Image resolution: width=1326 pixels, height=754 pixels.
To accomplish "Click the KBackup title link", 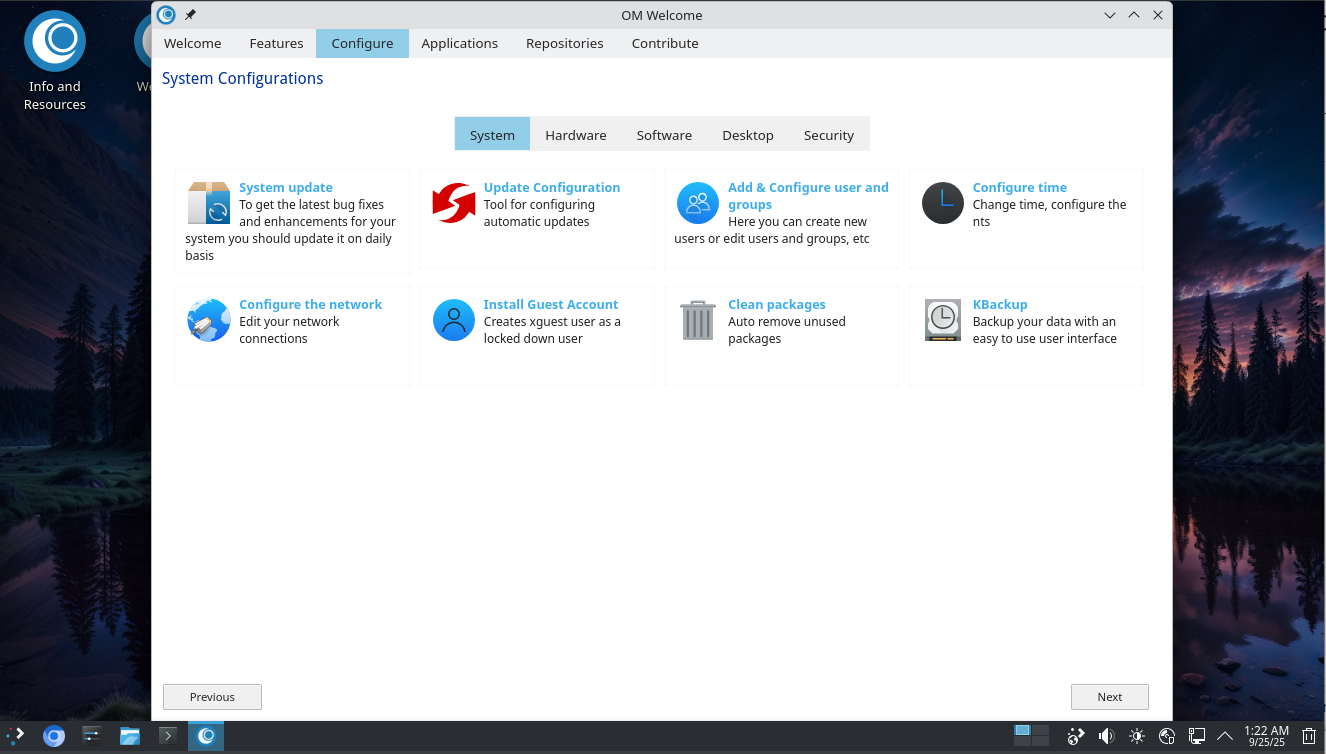I will point(999,304).
